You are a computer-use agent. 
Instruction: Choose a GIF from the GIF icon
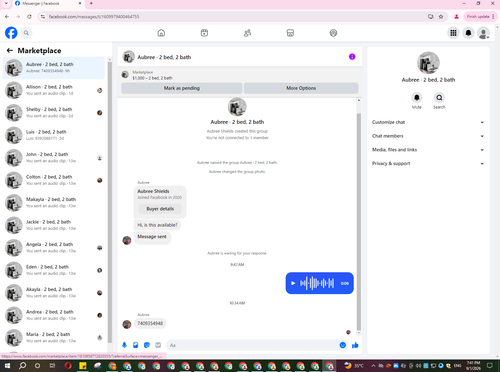click(158, 345)
